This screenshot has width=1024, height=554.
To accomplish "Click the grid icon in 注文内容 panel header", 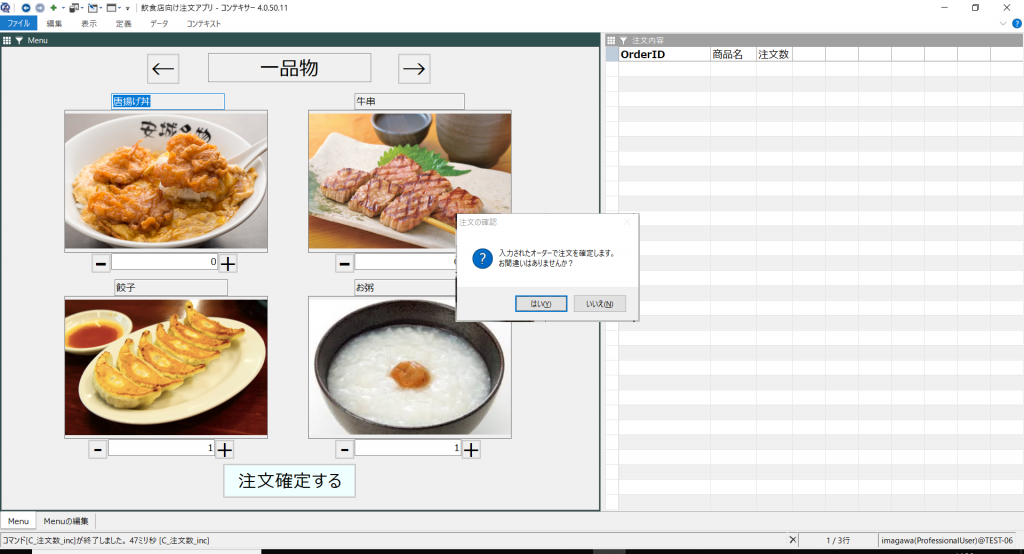I will [611, 40].
